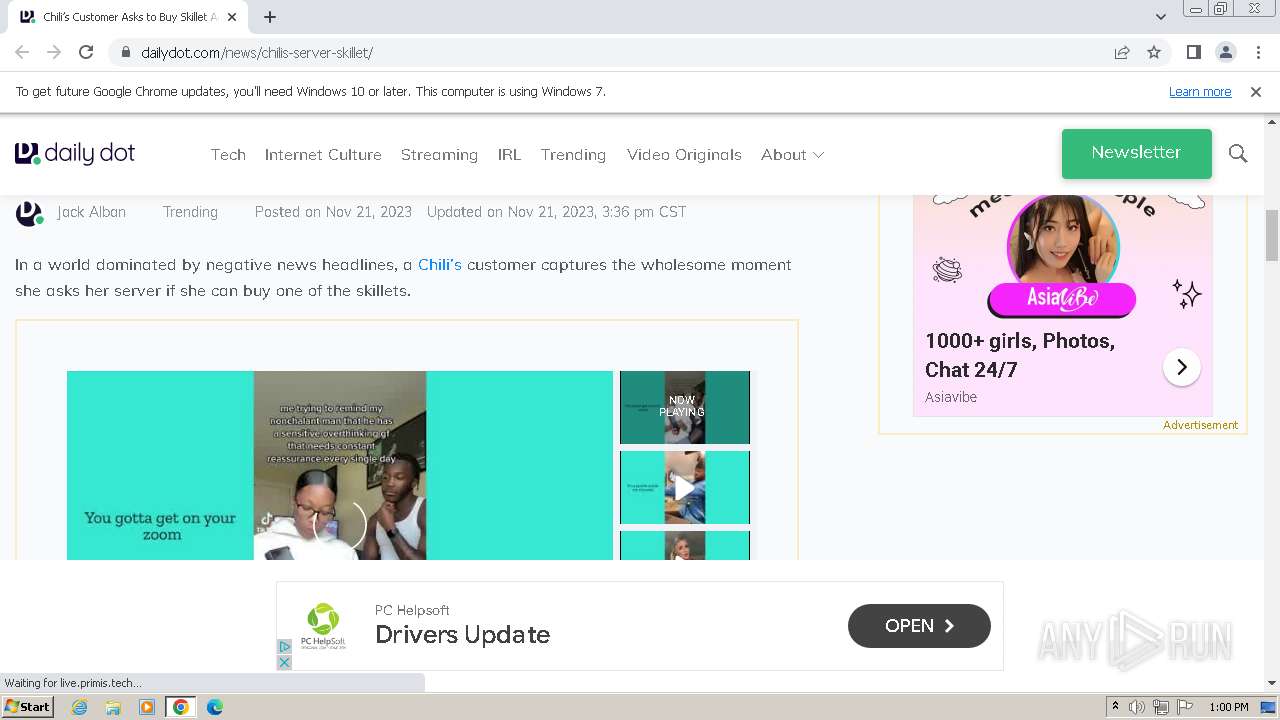The width and height of the screenshot is (1280, 720).
Task: Click the page vertical scrollbar thumb
Action: [1272, 235]
